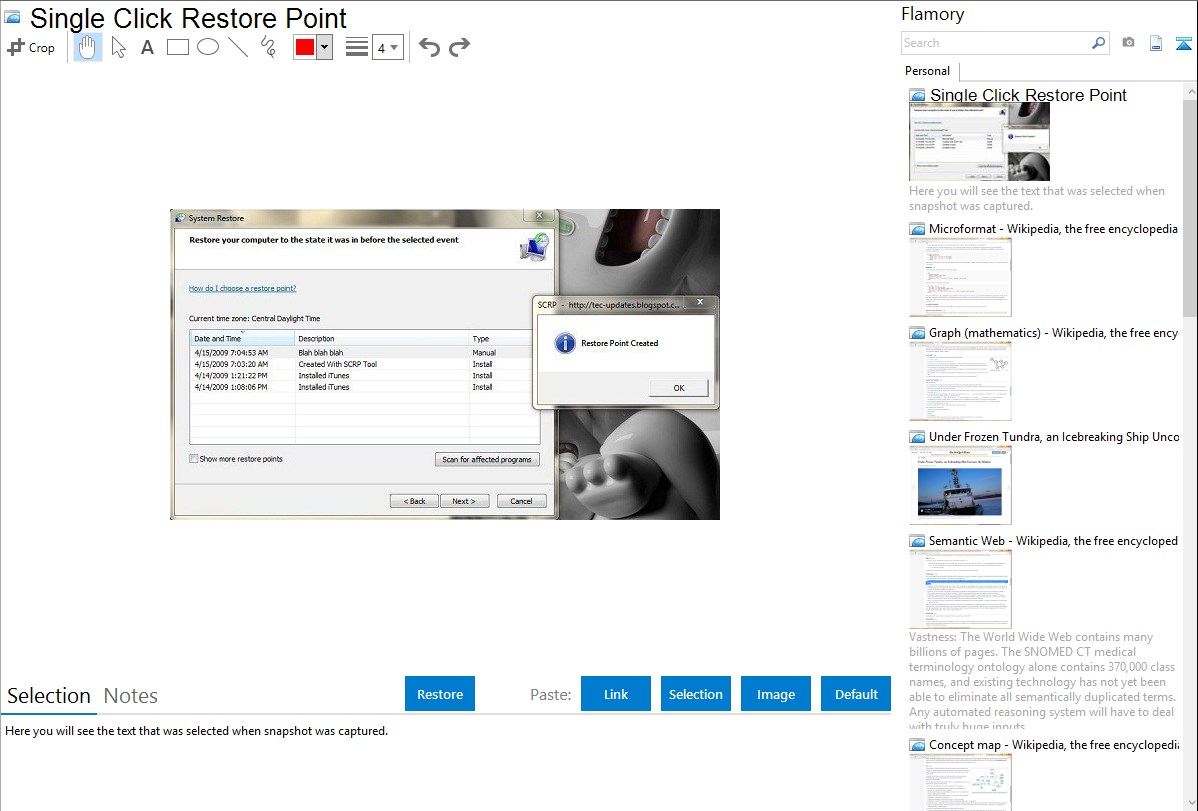1198x811 pixels.
Task: Switch to the Notes tab
Action: pyautogui.click(x=131, y=696)
